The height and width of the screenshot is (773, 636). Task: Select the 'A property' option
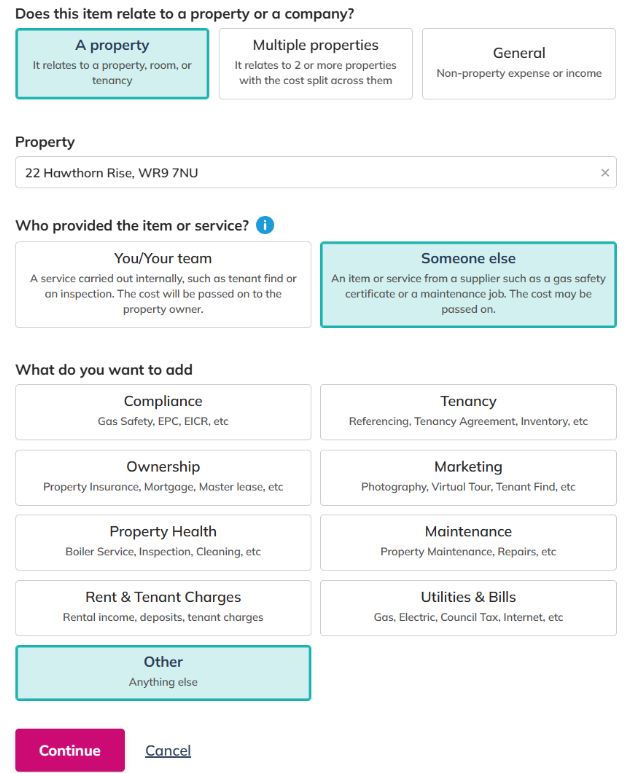(112, 64)
